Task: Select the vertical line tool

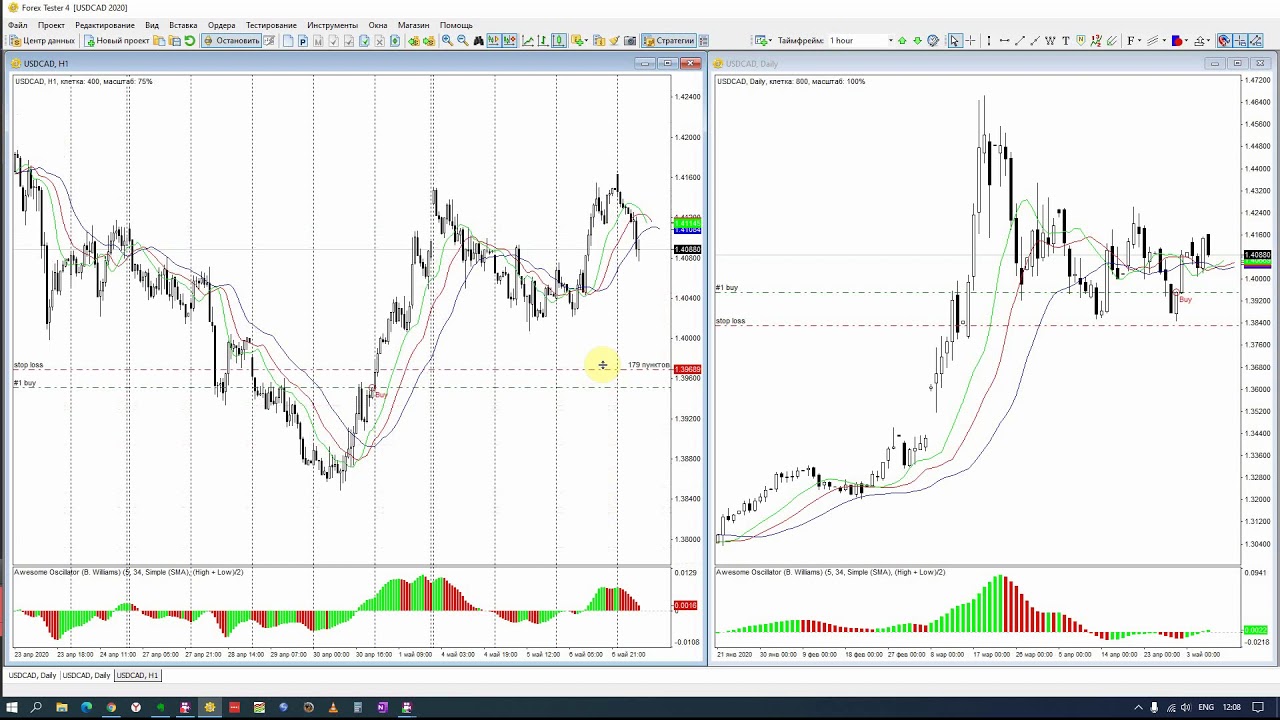Action: pos(989,41)
